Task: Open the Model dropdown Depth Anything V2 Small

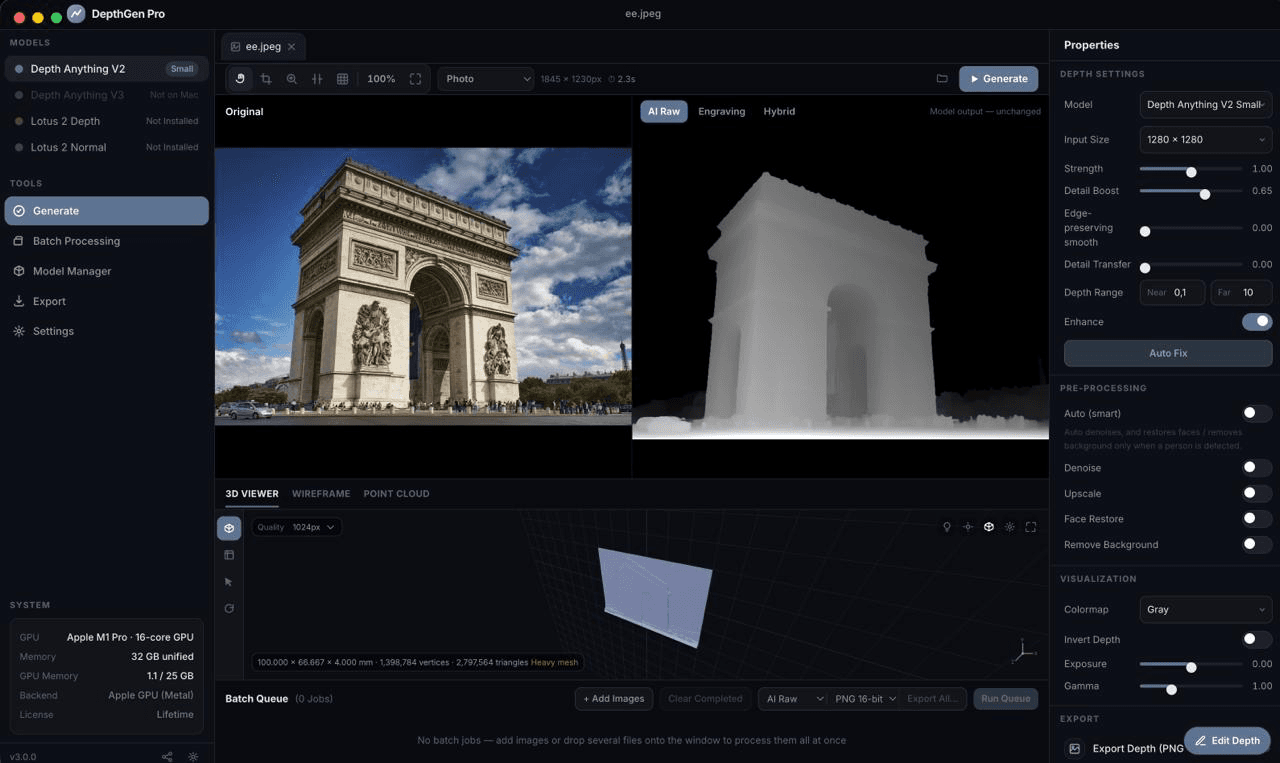Action: 1206,105
